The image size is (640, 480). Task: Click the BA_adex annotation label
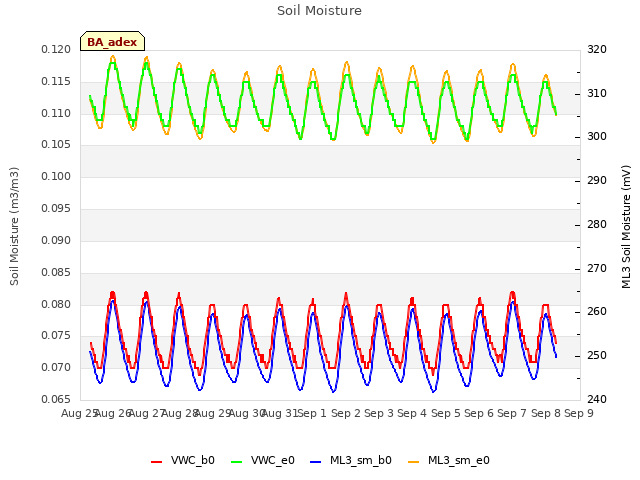click(x=112, y=42)
